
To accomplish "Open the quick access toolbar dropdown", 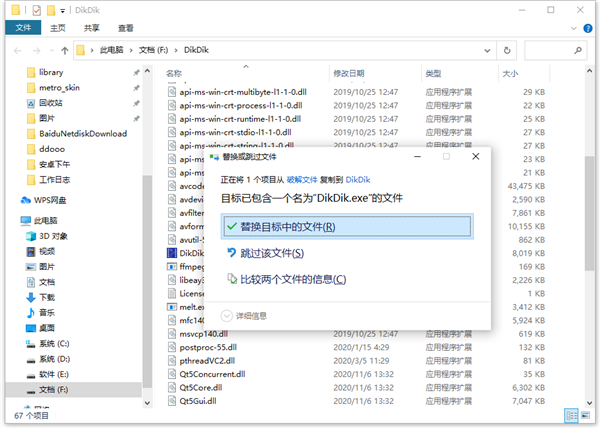I will [62, 11].
